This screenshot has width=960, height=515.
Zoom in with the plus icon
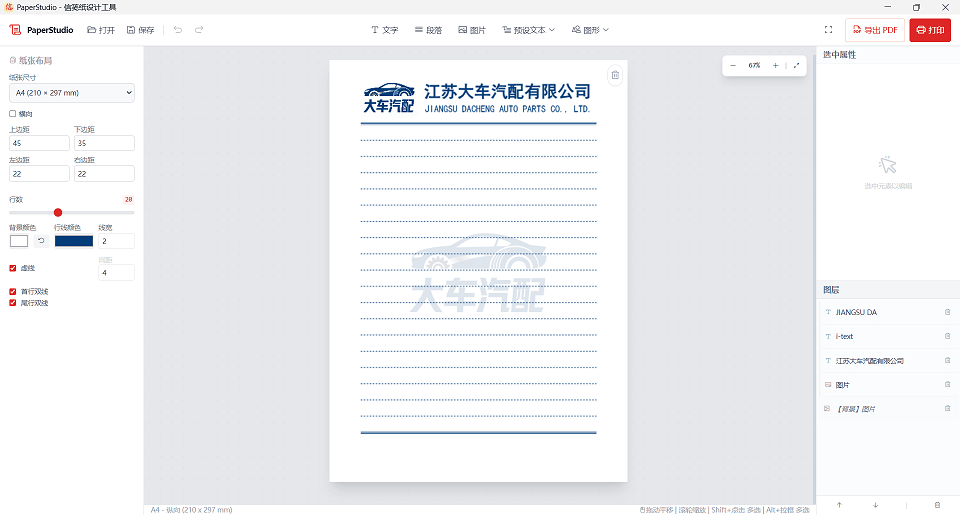click(x=775, y=65)
